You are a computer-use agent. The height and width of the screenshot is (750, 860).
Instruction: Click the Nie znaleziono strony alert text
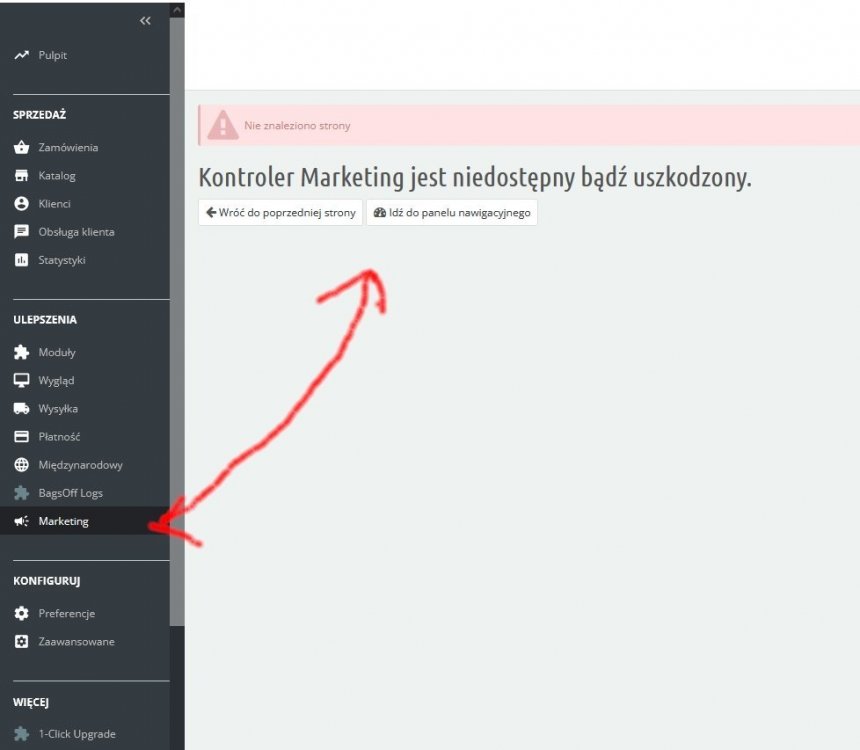click(297, 126)
